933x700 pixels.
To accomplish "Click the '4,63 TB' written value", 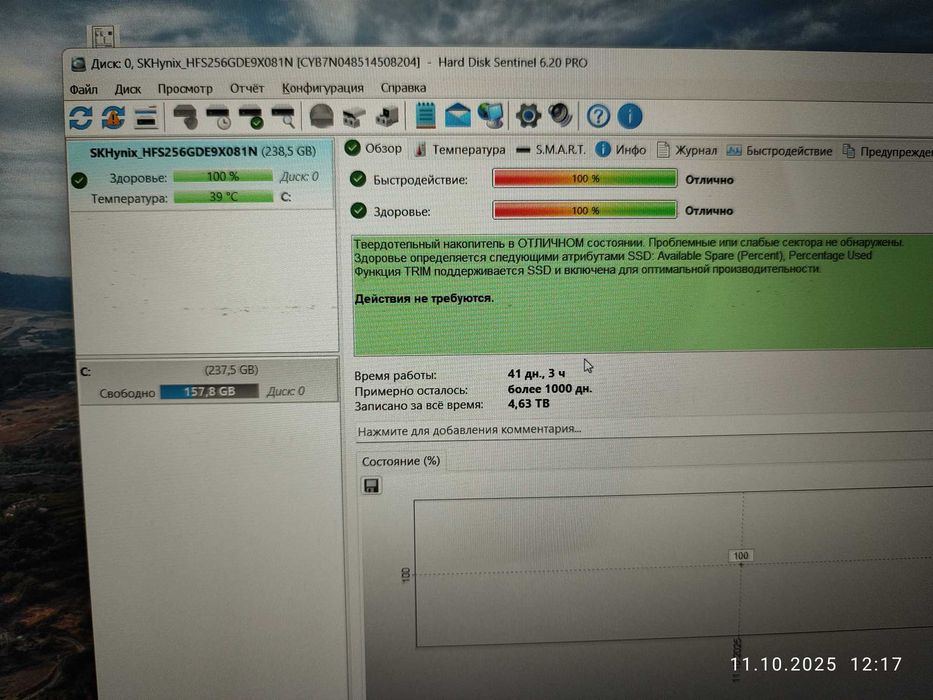I will tap(528, 404).
